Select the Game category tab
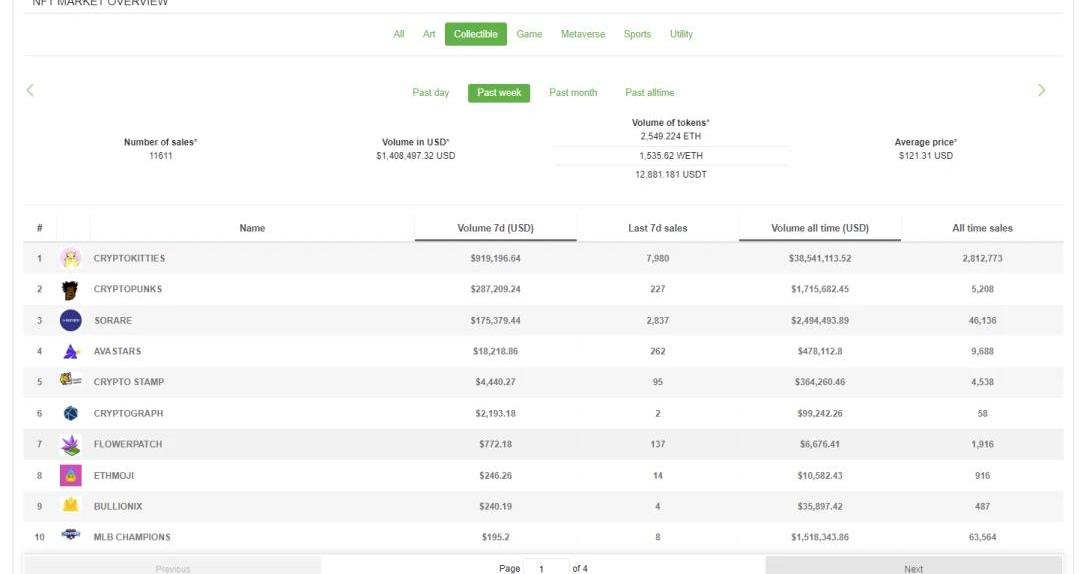 pos(529,34)
